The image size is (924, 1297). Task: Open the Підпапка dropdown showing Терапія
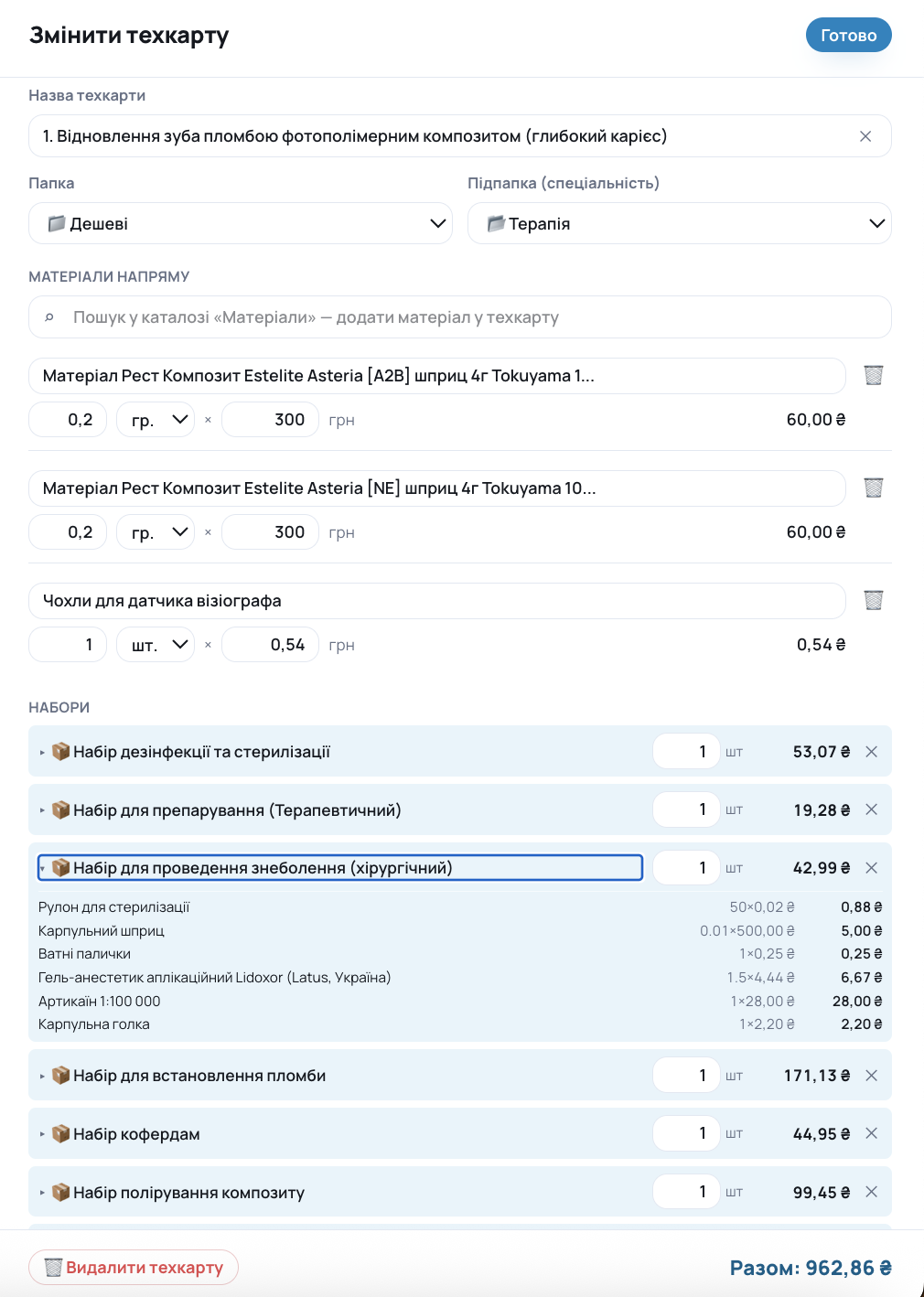[x=680, y=223]
